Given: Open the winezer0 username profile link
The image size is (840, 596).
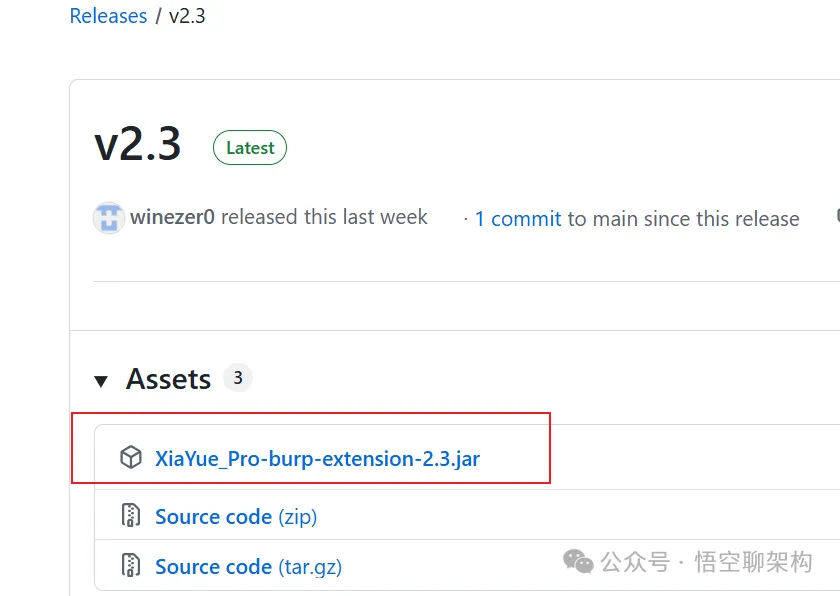Looking at the screenshot, I should [172, 217].
